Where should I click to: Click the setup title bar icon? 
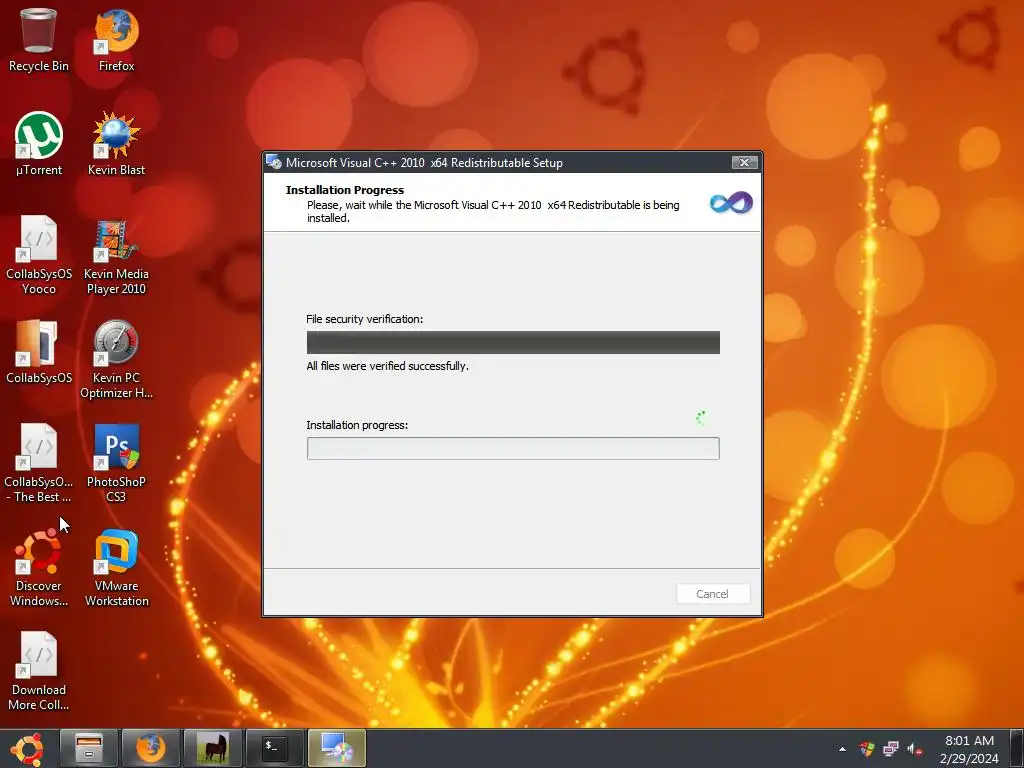click(x=274, y=163)
